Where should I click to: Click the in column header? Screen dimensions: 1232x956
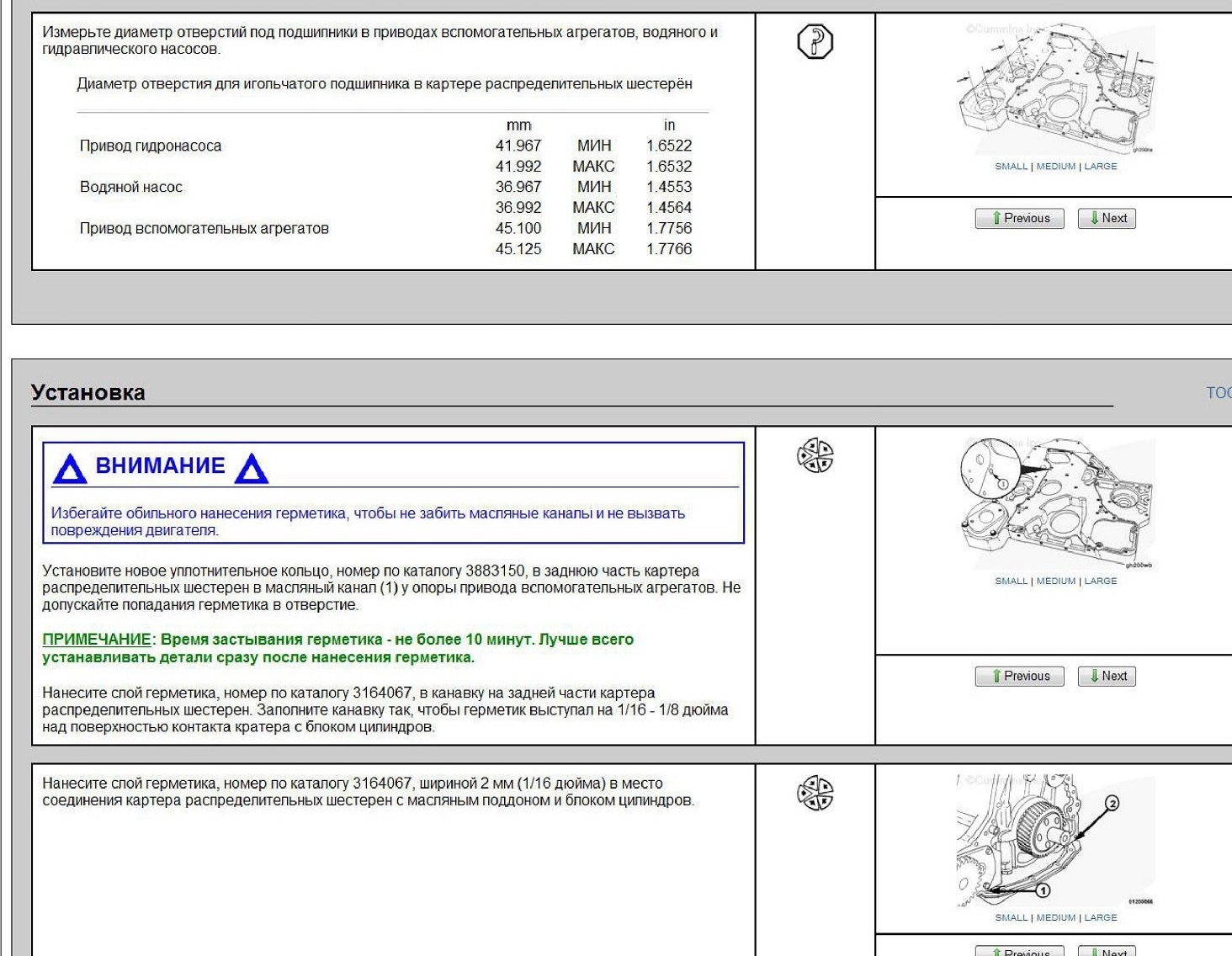coord(669,125)
